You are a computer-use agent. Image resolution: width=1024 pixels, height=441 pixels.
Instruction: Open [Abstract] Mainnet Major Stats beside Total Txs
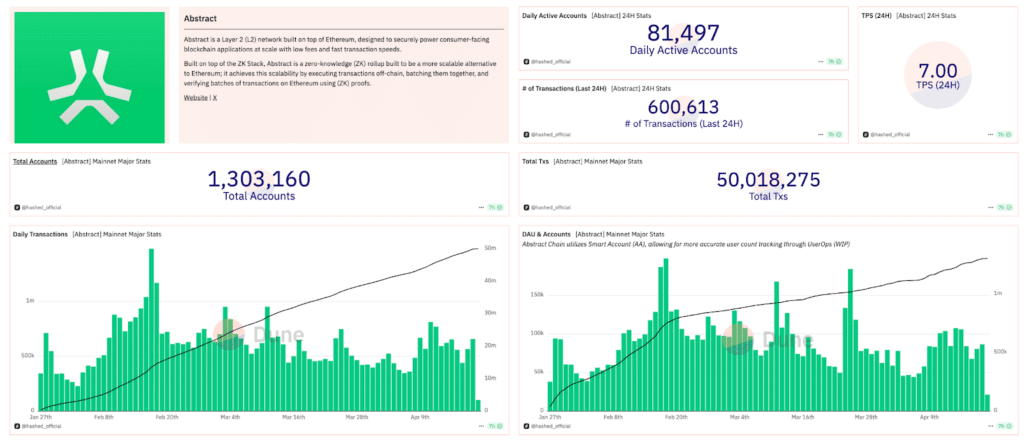pyautogui.click(x=598, y=161)
